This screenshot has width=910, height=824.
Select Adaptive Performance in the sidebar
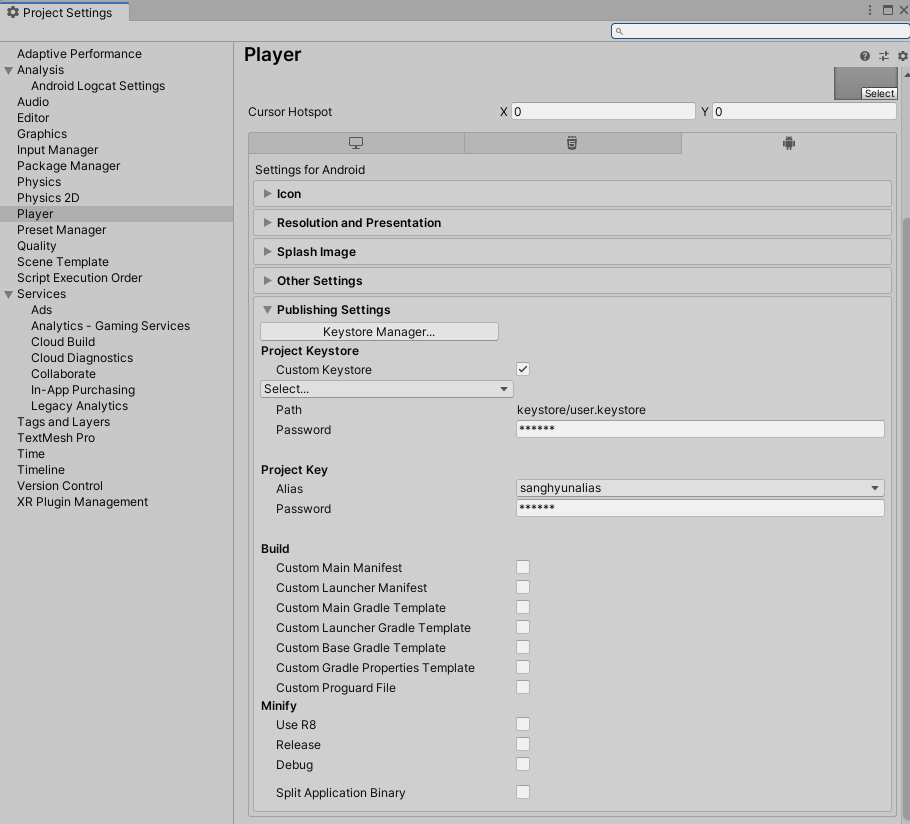click(x=80, y=54)
